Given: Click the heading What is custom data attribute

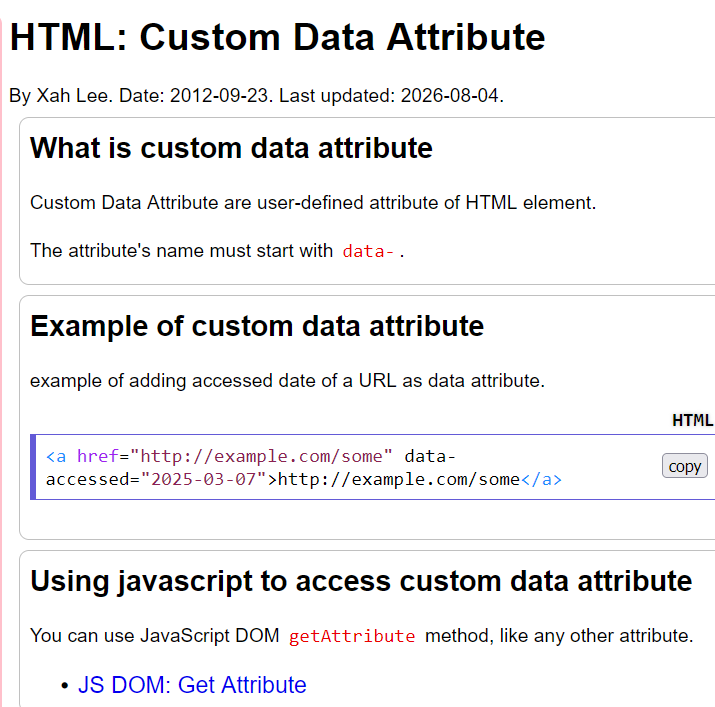Looking at the screenshot, I should 231,148.
